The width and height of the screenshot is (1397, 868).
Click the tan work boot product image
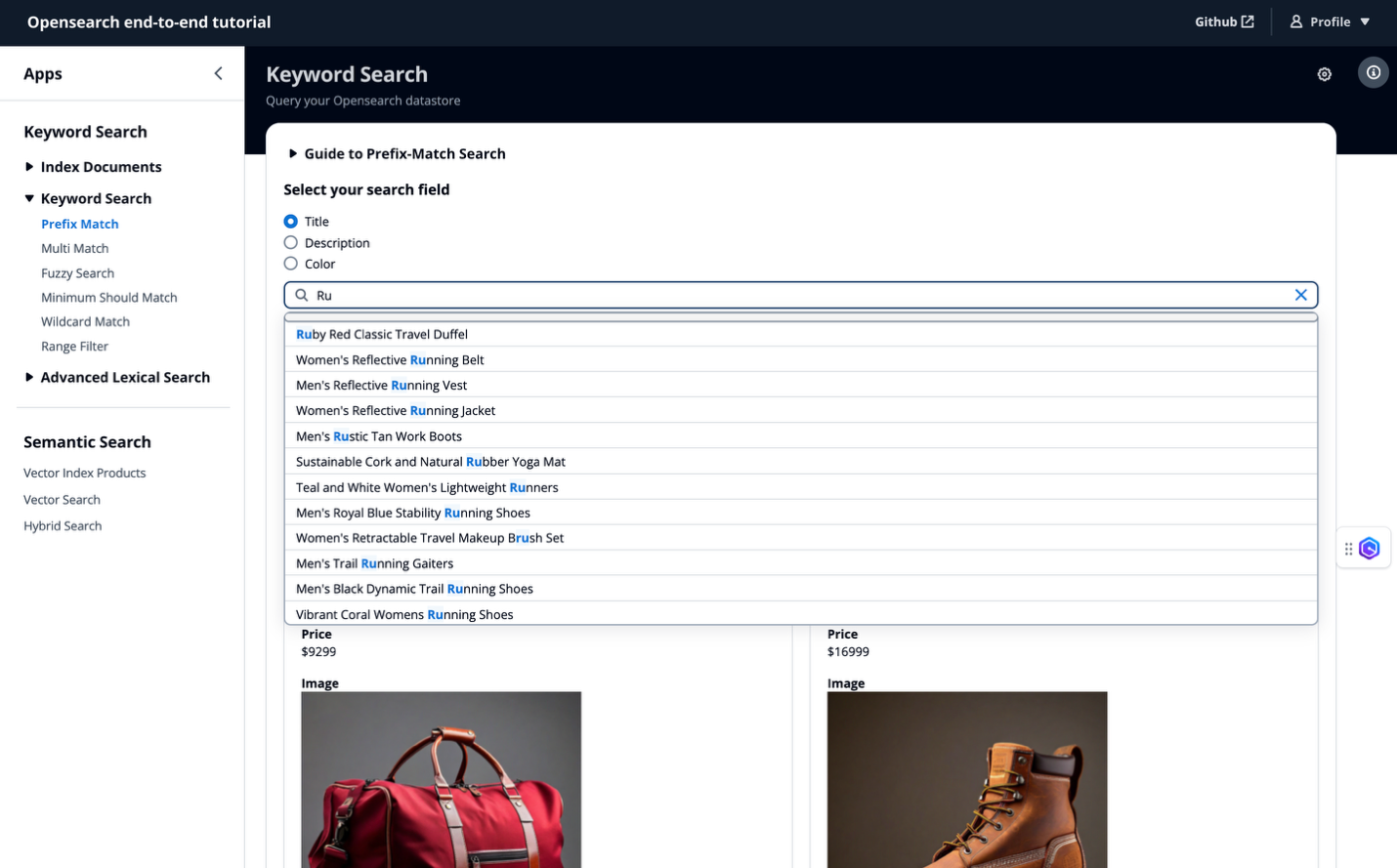967,780
